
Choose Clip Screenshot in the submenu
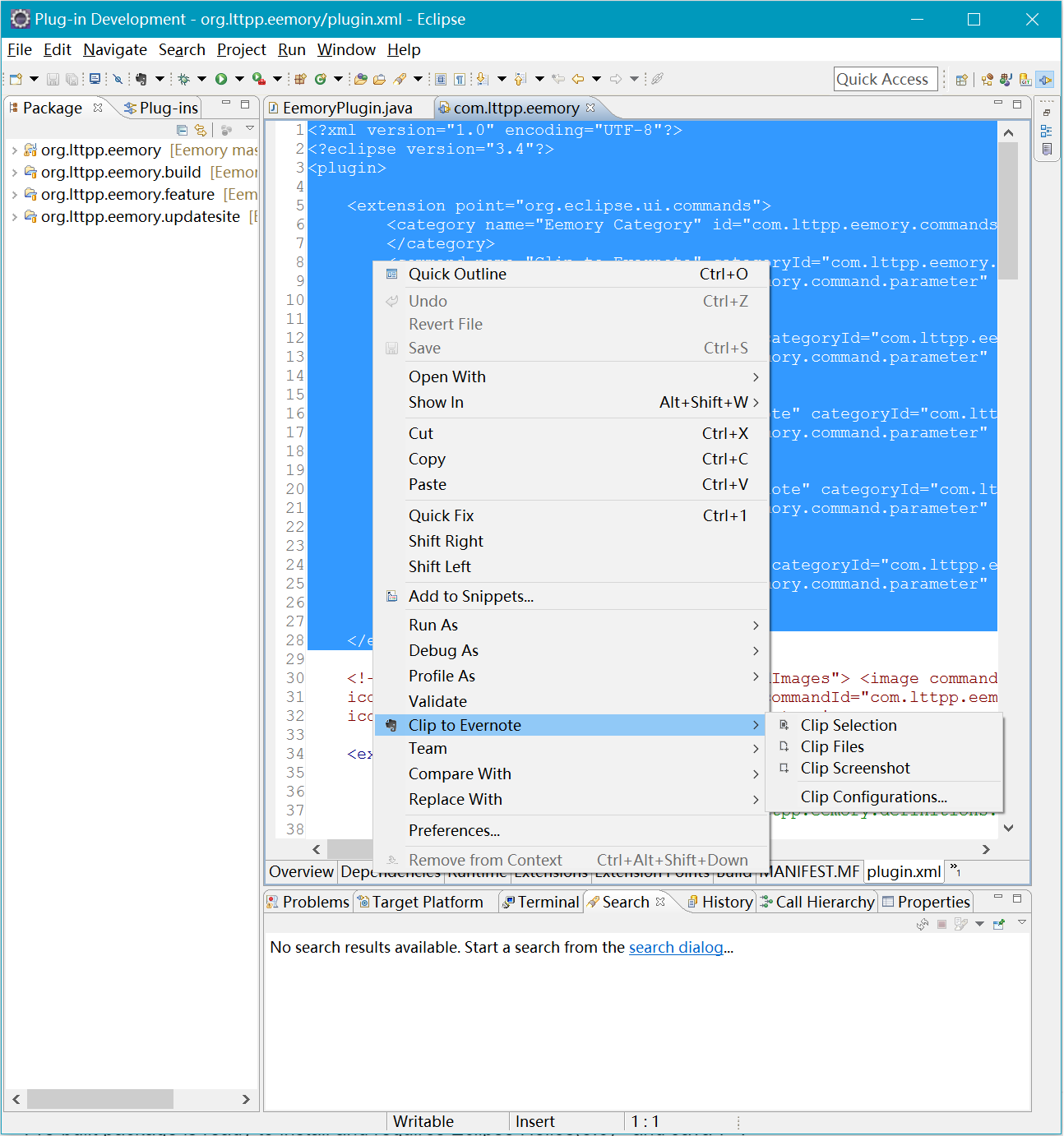[884, 768]
